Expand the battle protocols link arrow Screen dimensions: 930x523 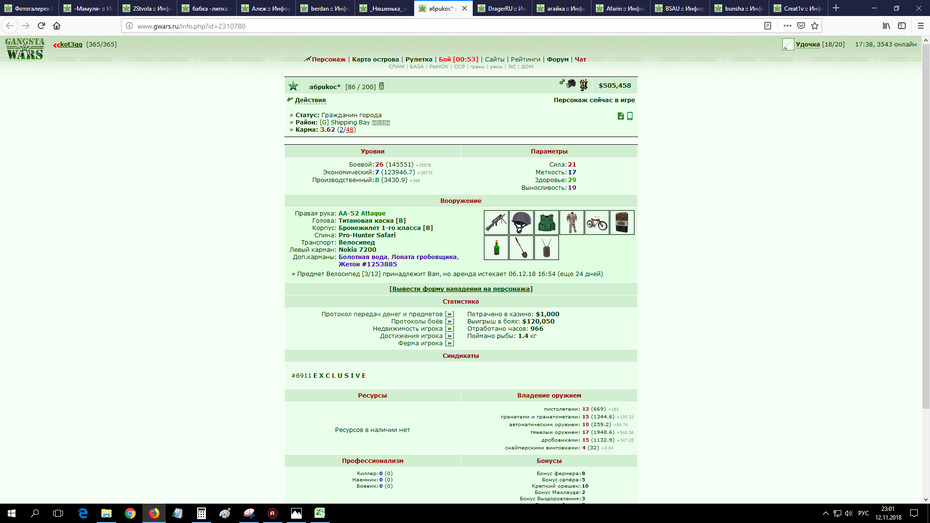(x=449, y=321)
